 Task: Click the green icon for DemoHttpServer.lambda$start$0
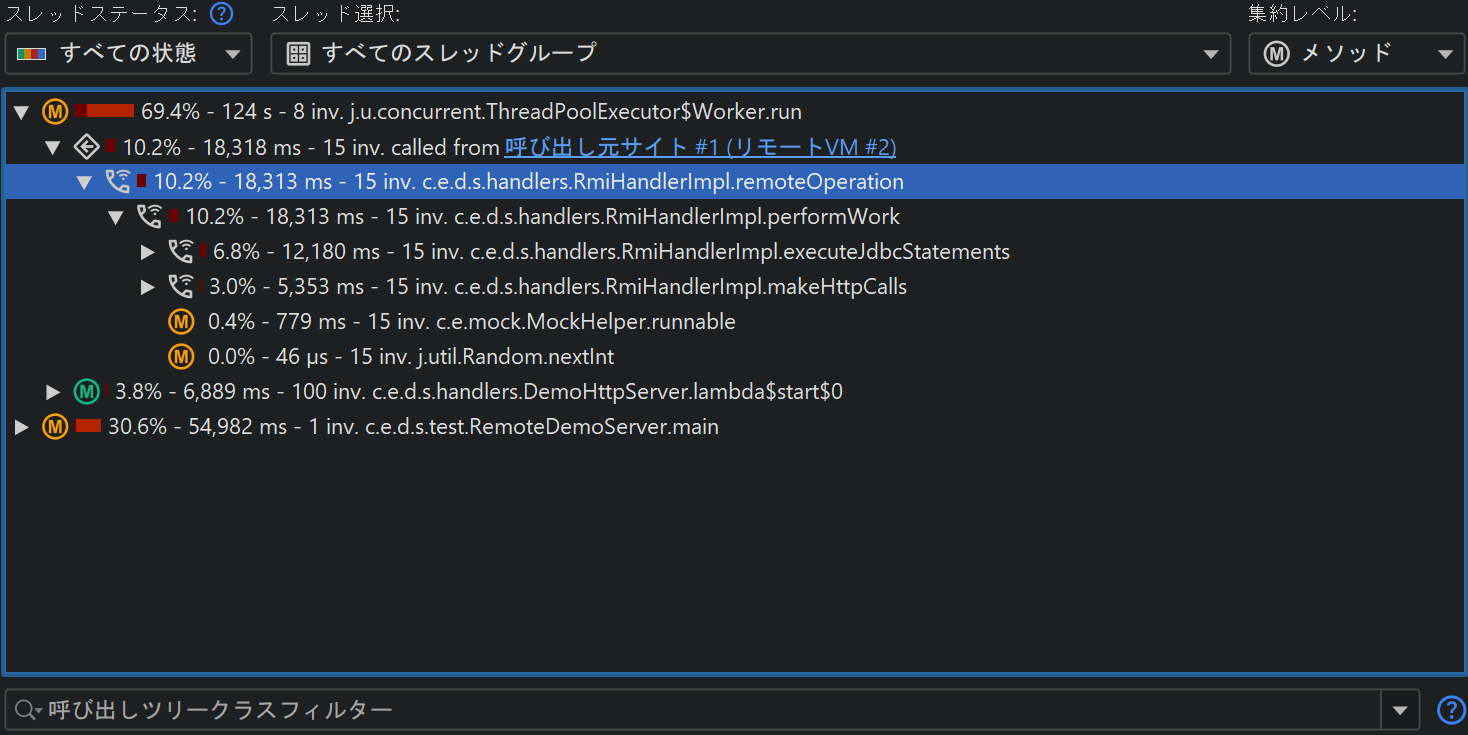(87, 392)
